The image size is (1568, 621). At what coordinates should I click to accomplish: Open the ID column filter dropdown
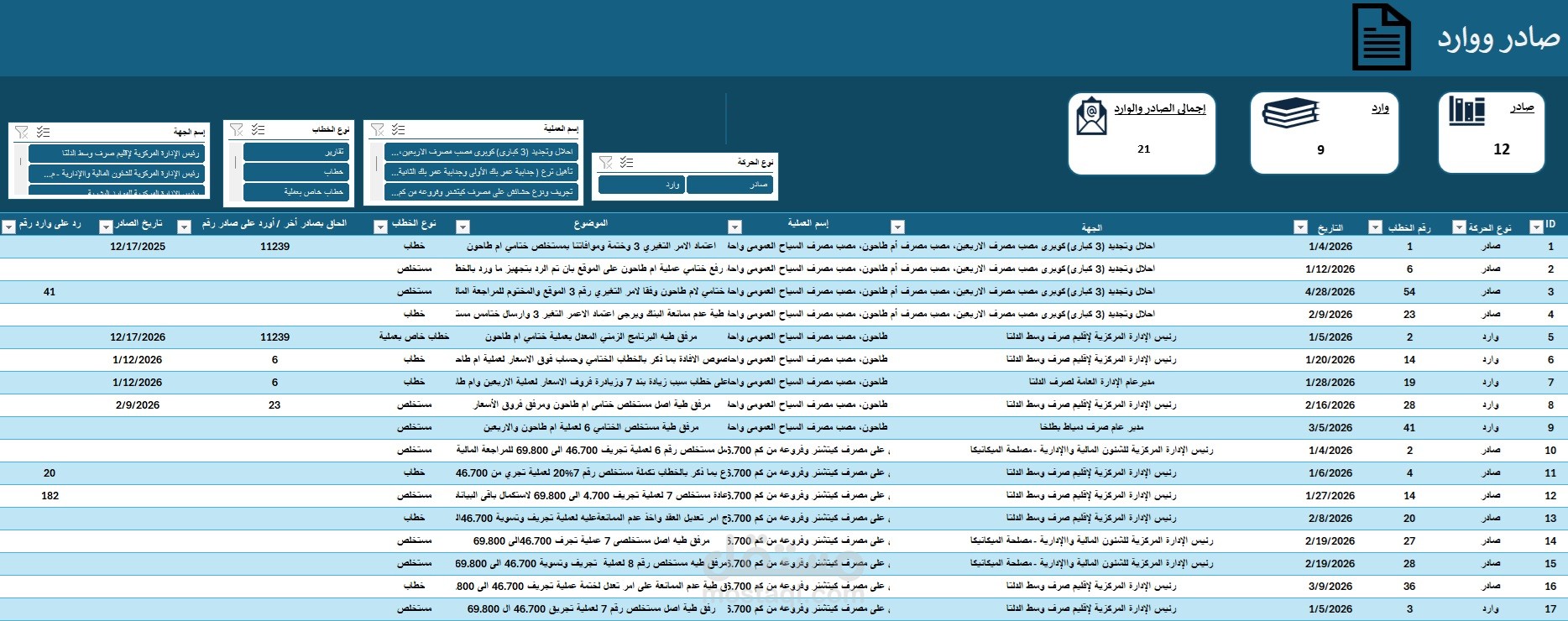[x=1536, y=227]
